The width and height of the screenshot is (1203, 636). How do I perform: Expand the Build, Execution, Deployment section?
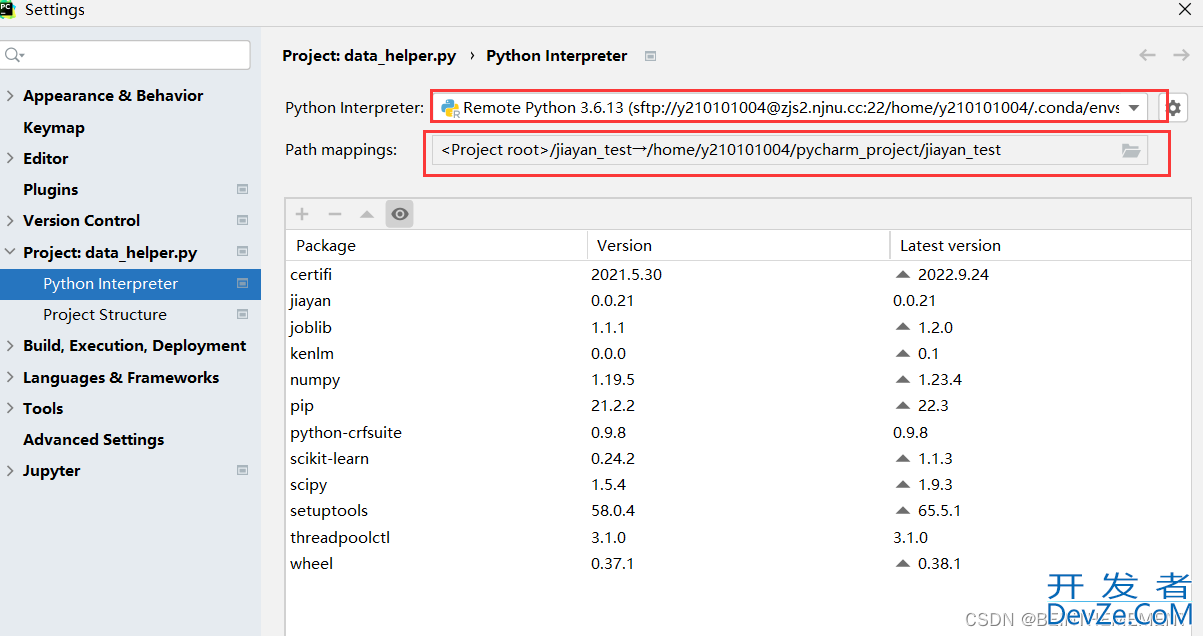10,346
